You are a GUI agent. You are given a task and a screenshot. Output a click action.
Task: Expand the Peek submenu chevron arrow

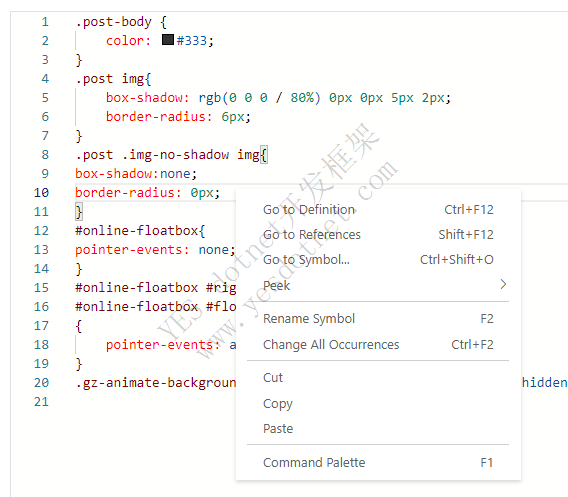[503, 284]
